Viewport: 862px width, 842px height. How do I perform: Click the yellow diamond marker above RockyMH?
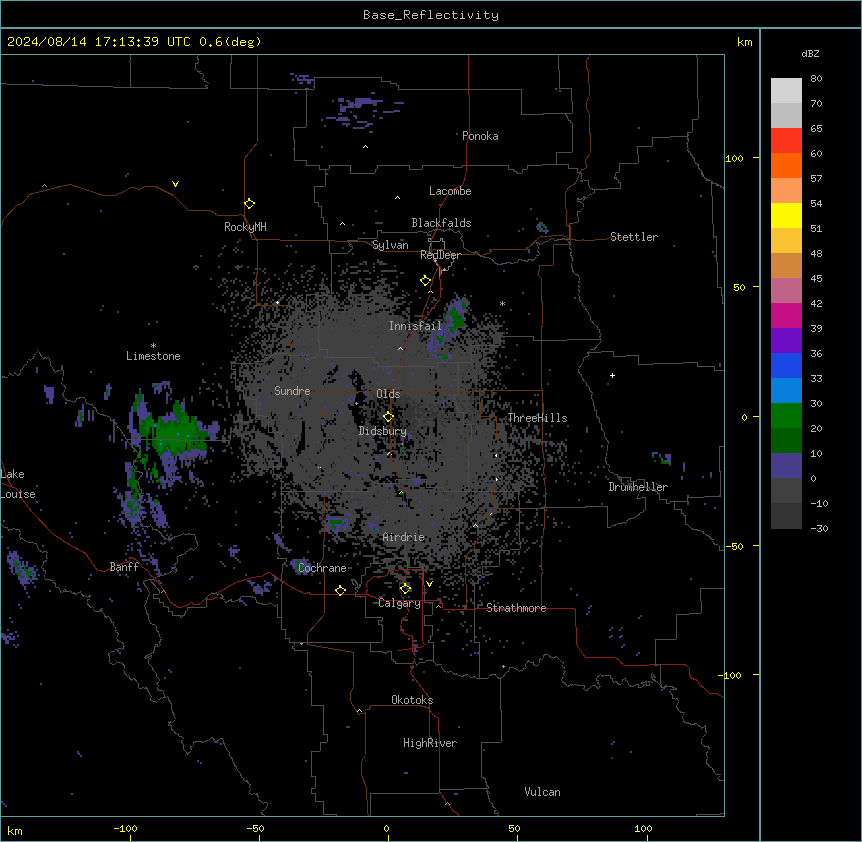coord(250,204)
